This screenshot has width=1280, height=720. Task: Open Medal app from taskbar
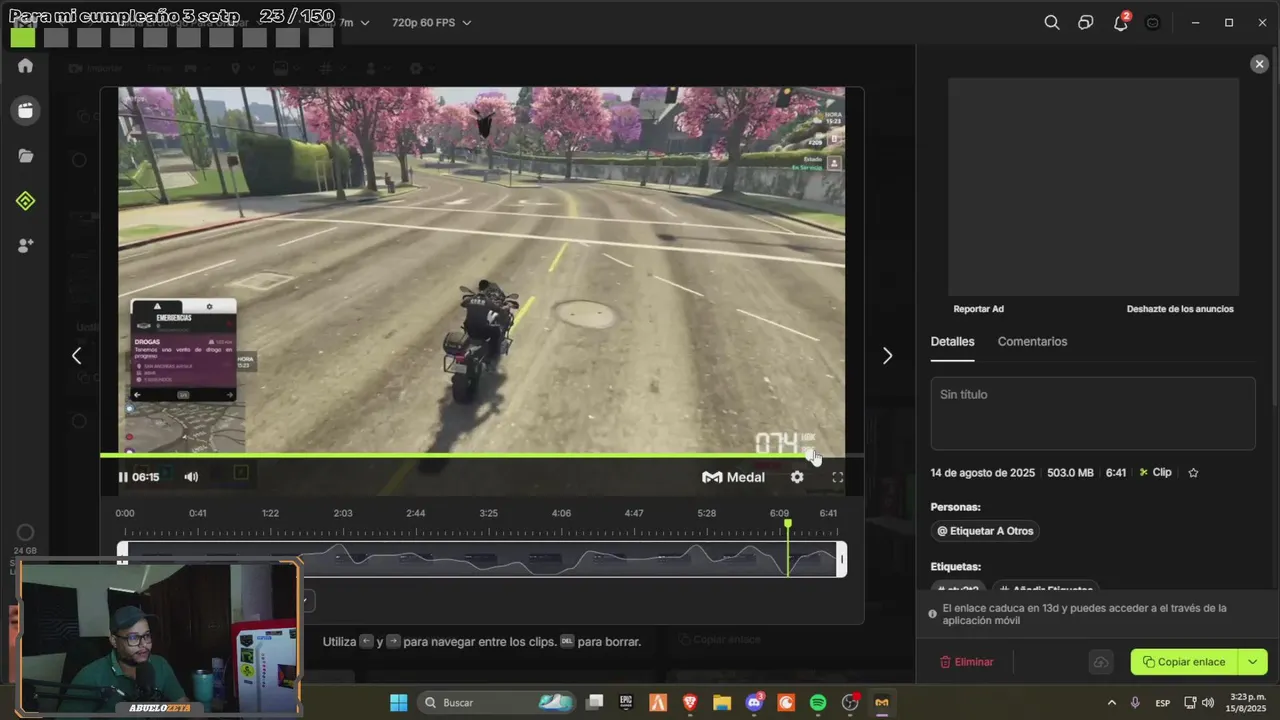[x=881, y=702]
